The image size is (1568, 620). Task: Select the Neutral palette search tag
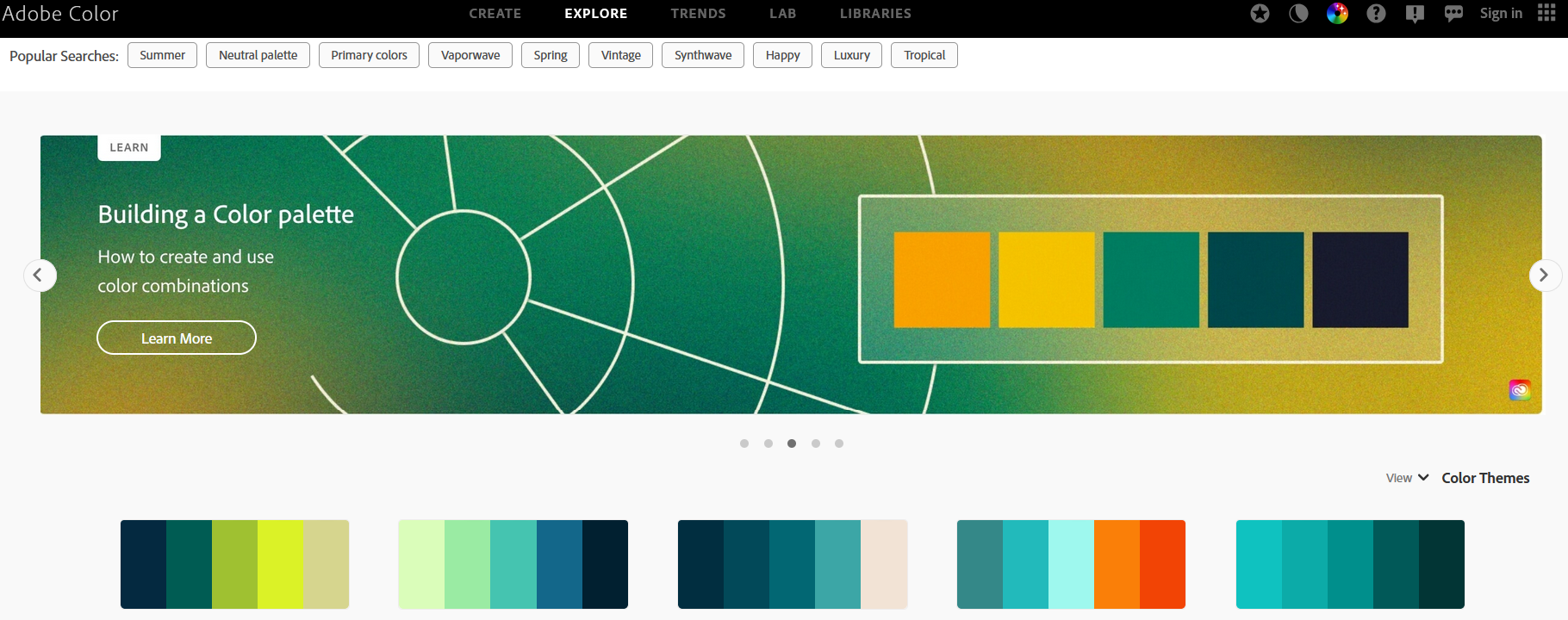tap(258, 55)
